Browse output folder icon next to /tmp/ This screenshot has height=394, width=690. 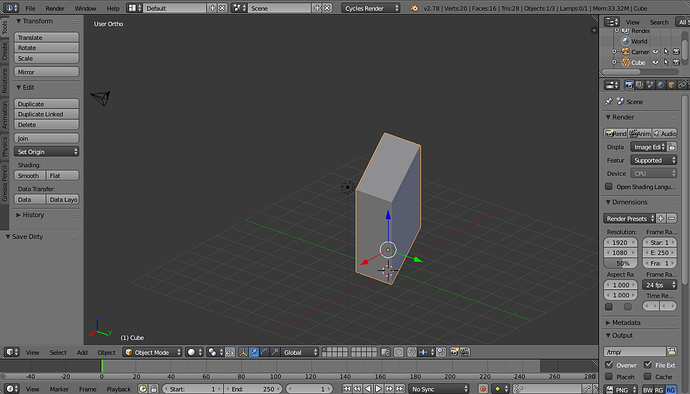point(671,351)
